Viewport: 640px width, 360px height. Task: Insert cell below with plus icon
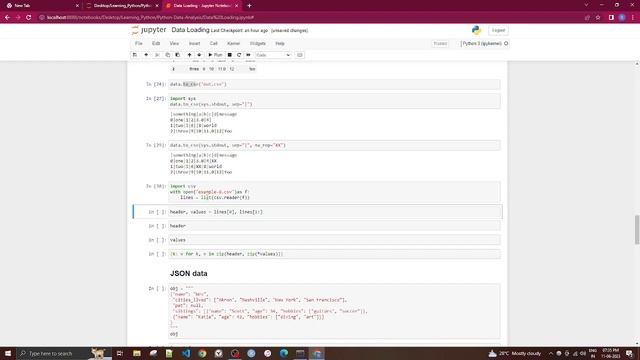[x=146, y=55]
